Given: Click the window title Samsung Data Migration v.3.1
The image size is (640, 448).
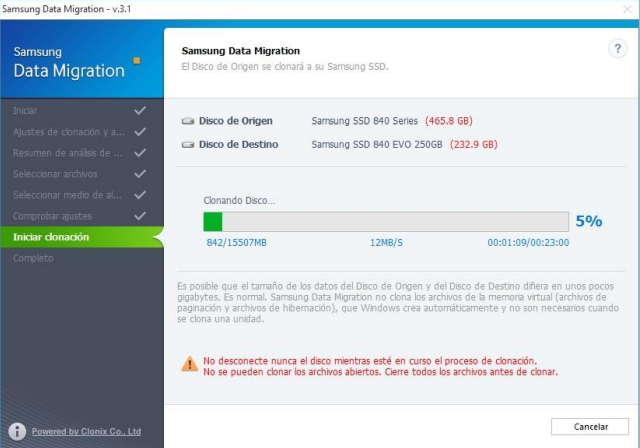Looking at the screenshot, I should pos(67,9).
